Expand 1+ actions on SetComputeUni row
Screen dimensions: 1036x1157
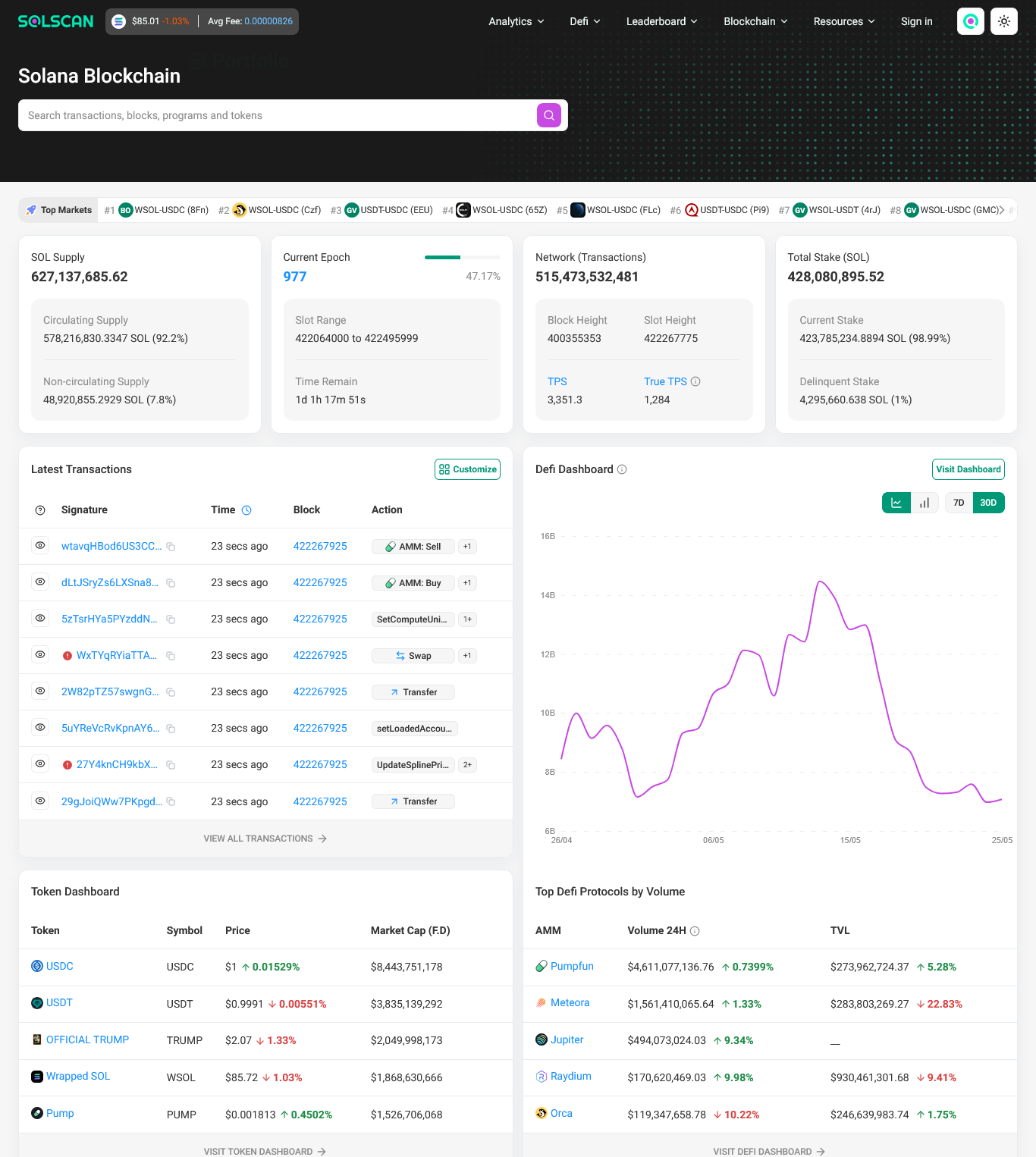pos(468,619)
